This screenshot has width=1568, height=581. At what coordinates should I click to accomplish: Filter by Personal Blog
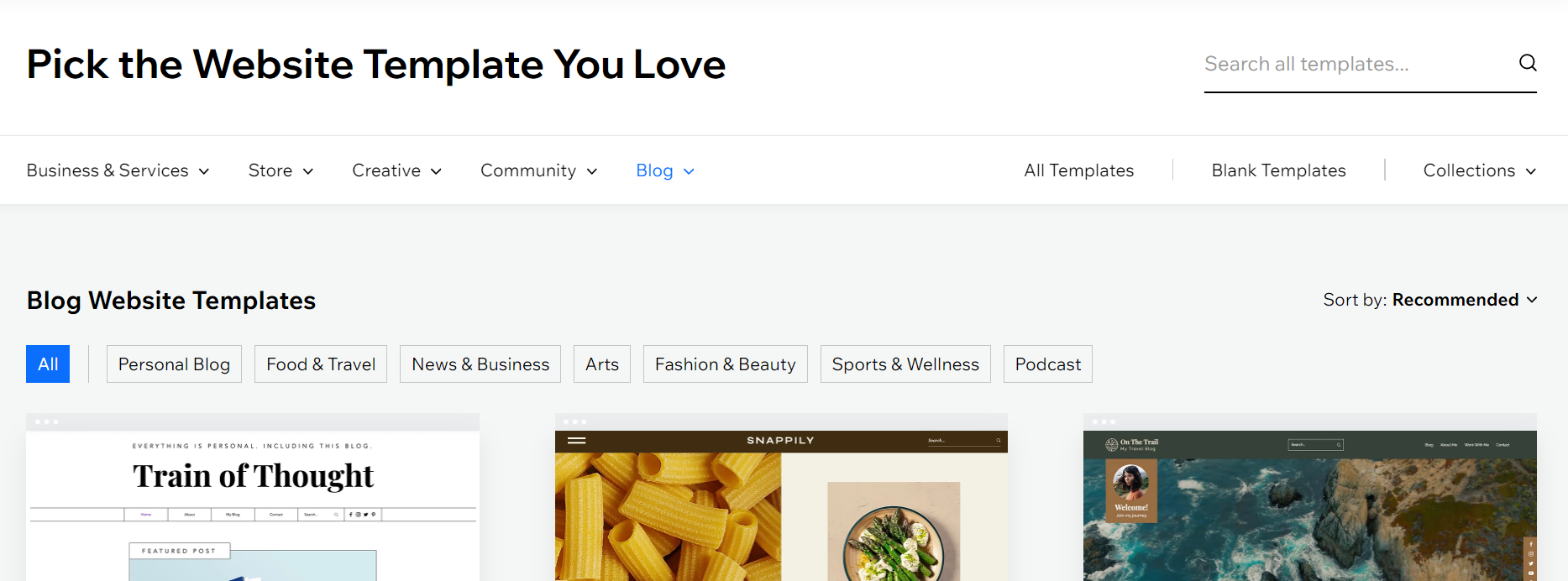(x=174, y=364)
